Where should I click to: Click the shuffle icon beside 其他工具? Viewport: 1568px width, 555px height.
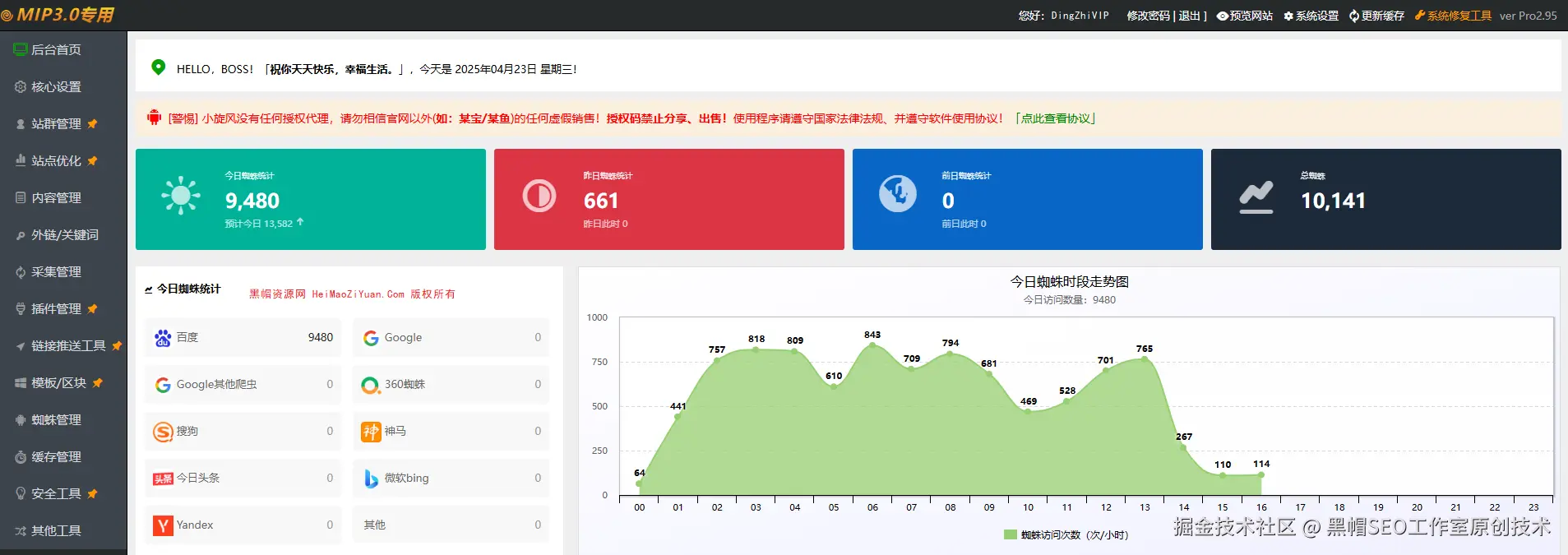[x=21, y=530]
